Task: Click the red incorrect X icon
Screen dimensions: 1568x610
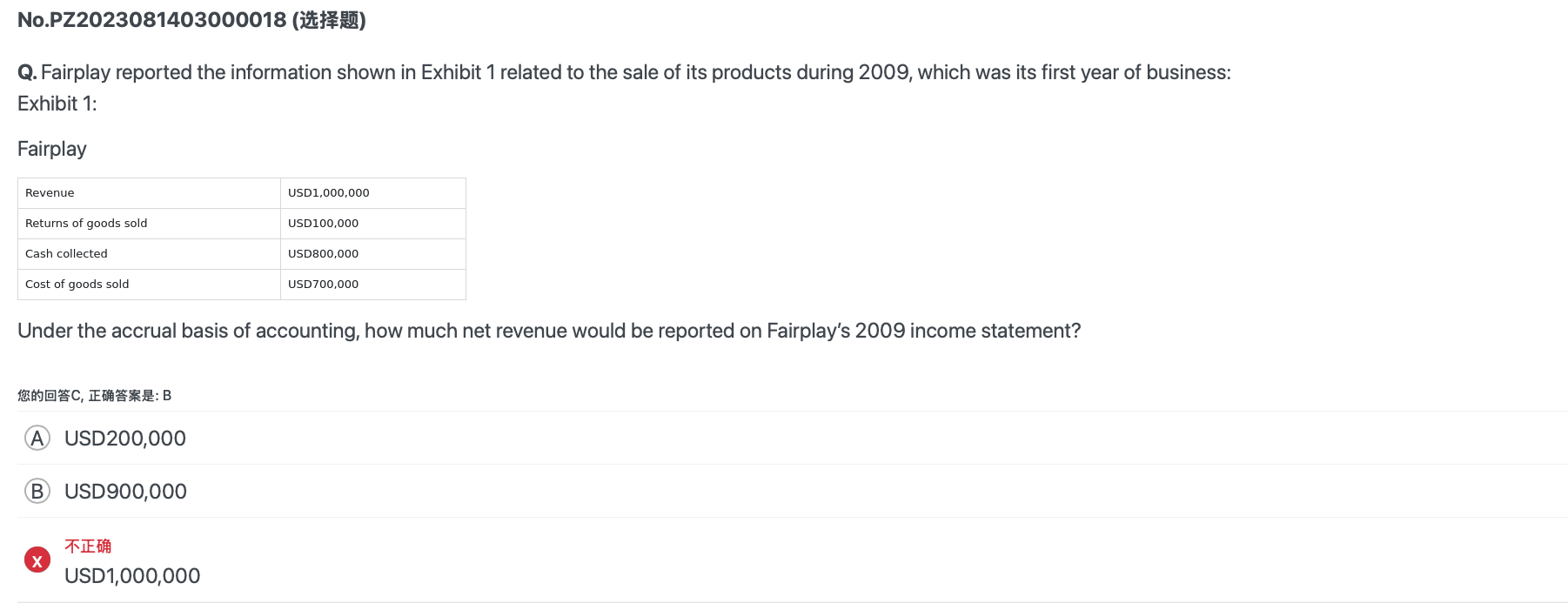Action: [37, 560]
